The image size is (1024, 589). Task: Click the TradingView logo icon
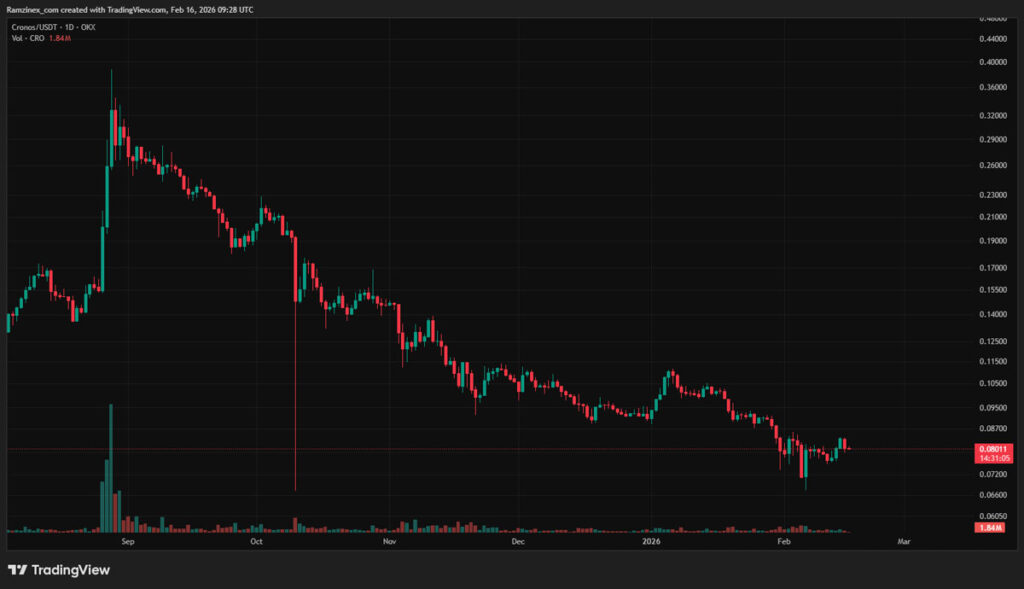[x=18, y=570]
